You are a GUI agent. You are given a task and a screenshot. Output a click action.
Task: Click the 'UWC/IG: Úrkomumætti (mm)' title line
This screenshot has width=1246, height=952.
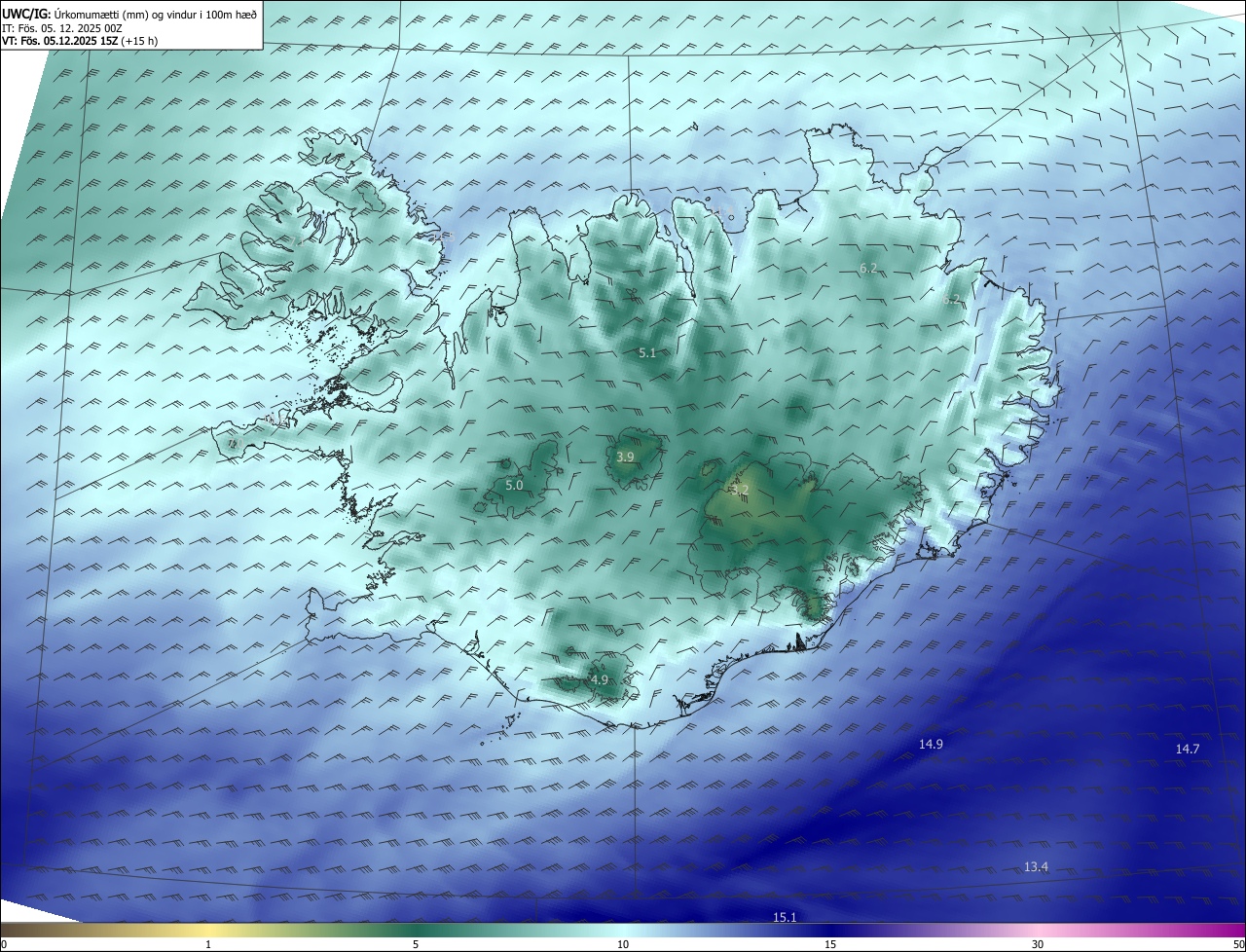[128, 14]
